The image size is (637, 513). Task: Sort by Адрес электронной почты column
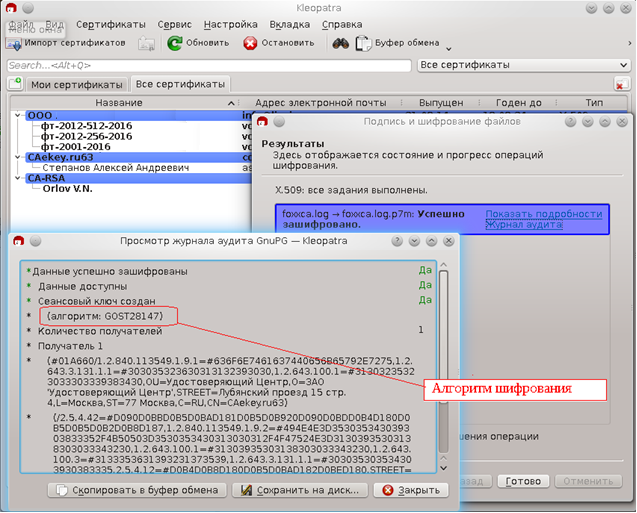pos(321,103)
